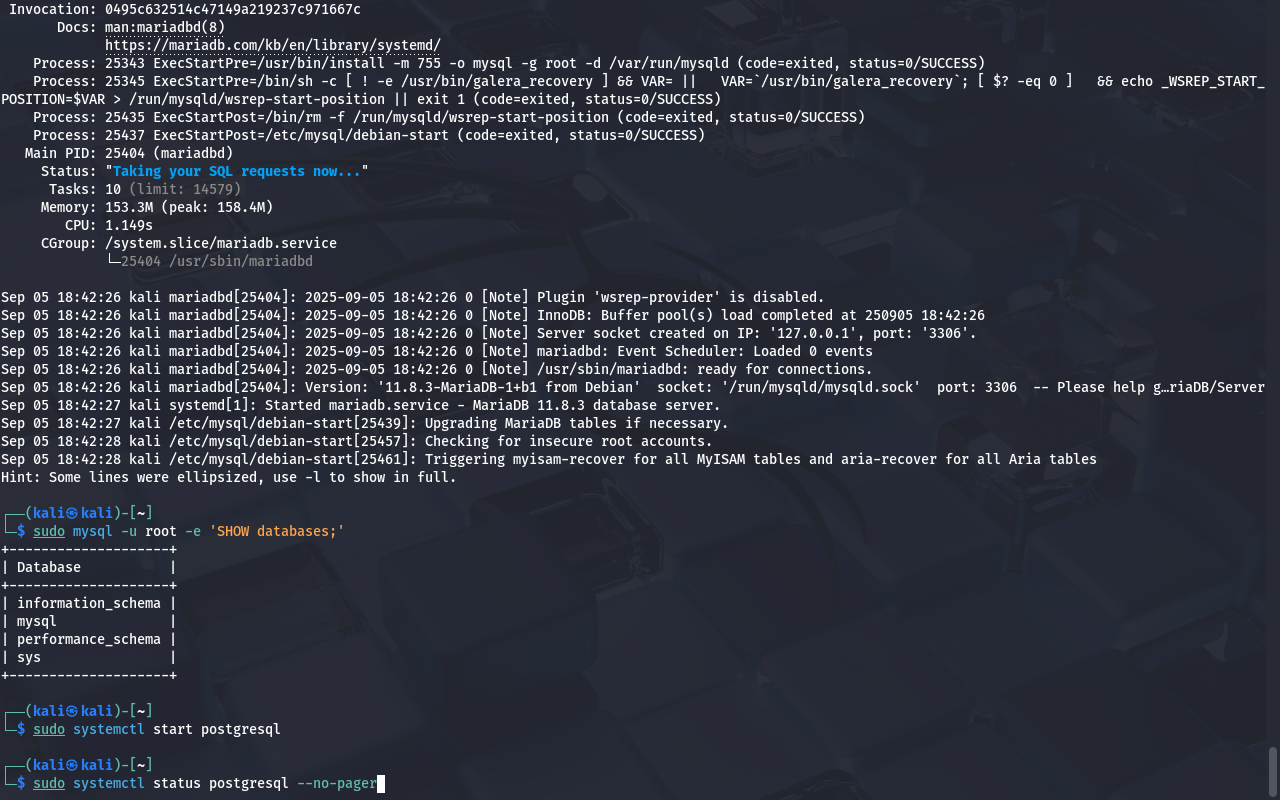Select the 'Taking your SQL requests now...' status
Viewport: 1280px width, 800px height.
click(x=237, y=171)
